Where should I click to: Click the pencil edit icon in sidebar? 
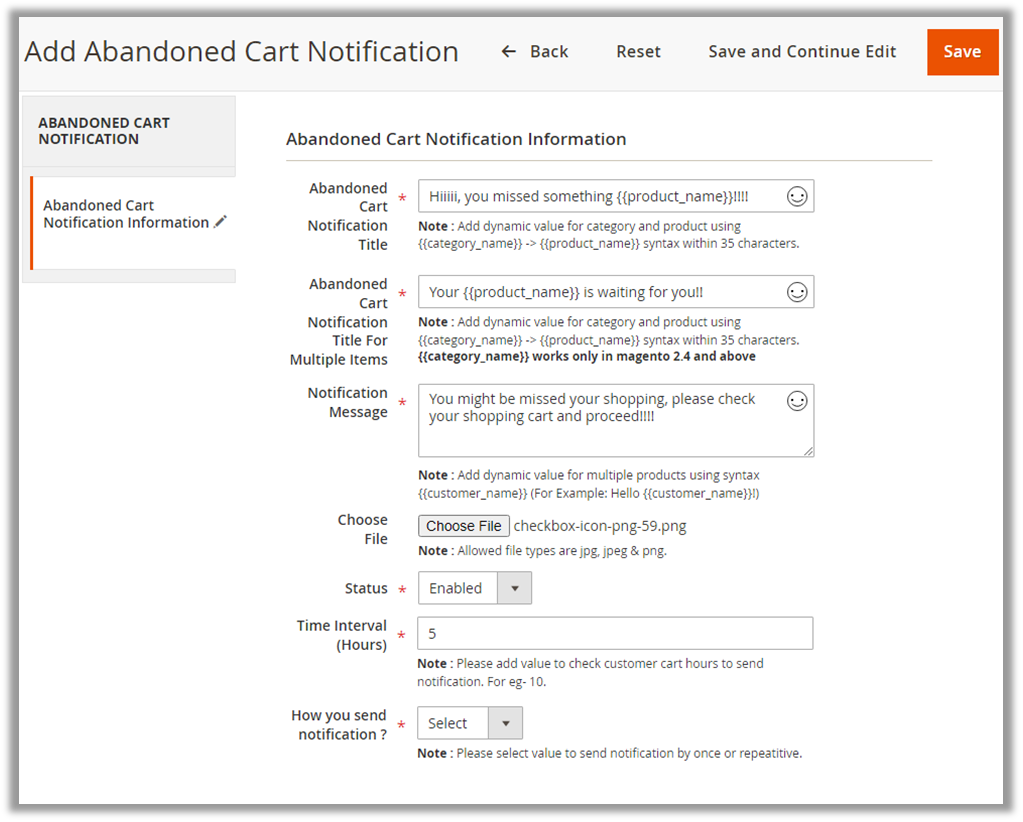click(x=221, y=222)
